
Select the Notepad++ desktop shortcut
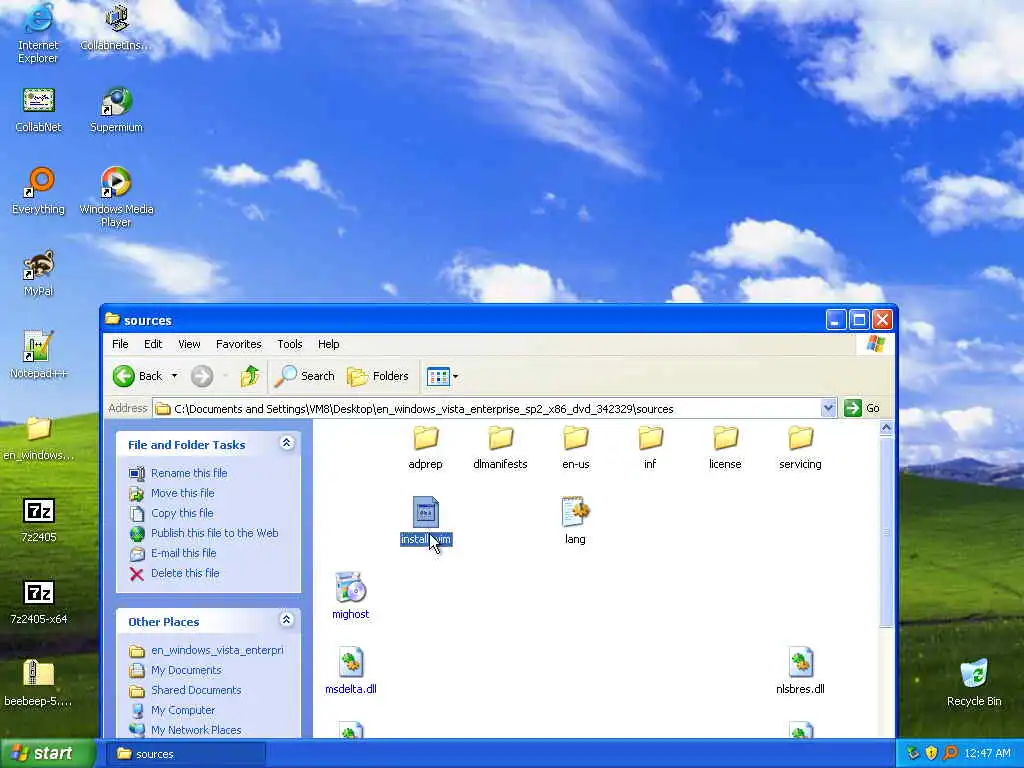(38, 355)
